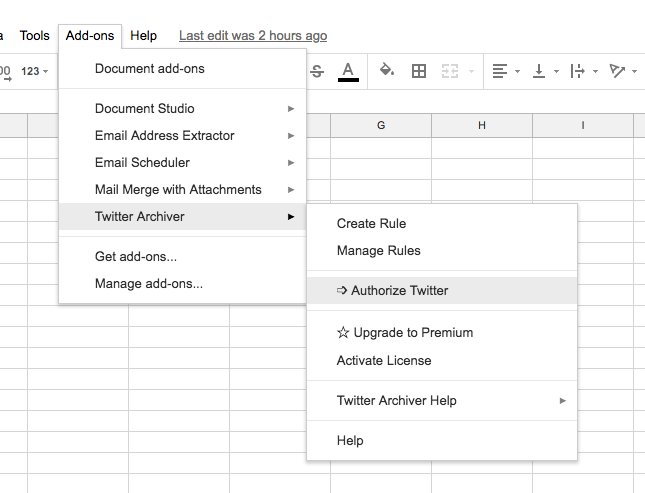Select Create Rule in submenu
Image resolution: width=645 pixels, height=493 pixels.
point(442,223)
